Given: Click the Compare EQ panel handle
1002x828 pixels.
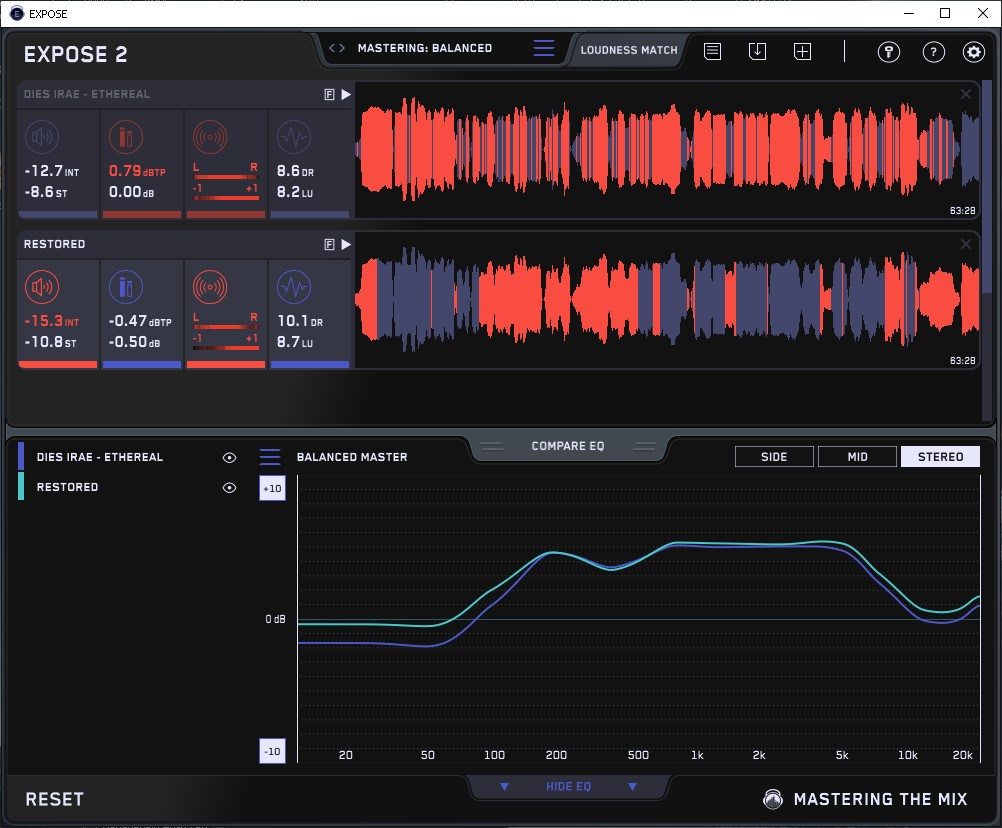Looking at the screenshot, I should [x=567, y=446].
